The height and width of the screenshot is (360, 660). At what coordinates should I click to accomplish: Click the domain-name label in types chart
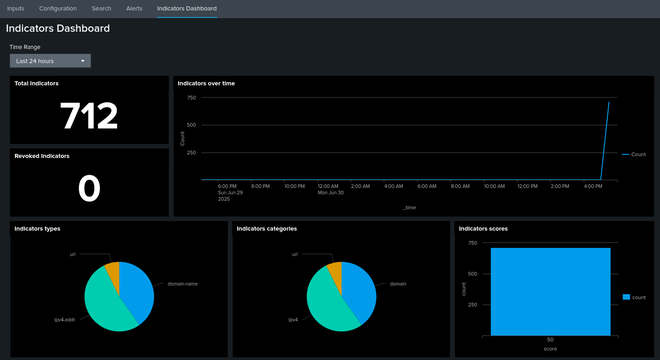pyautogui.click(x=183, y=284)
